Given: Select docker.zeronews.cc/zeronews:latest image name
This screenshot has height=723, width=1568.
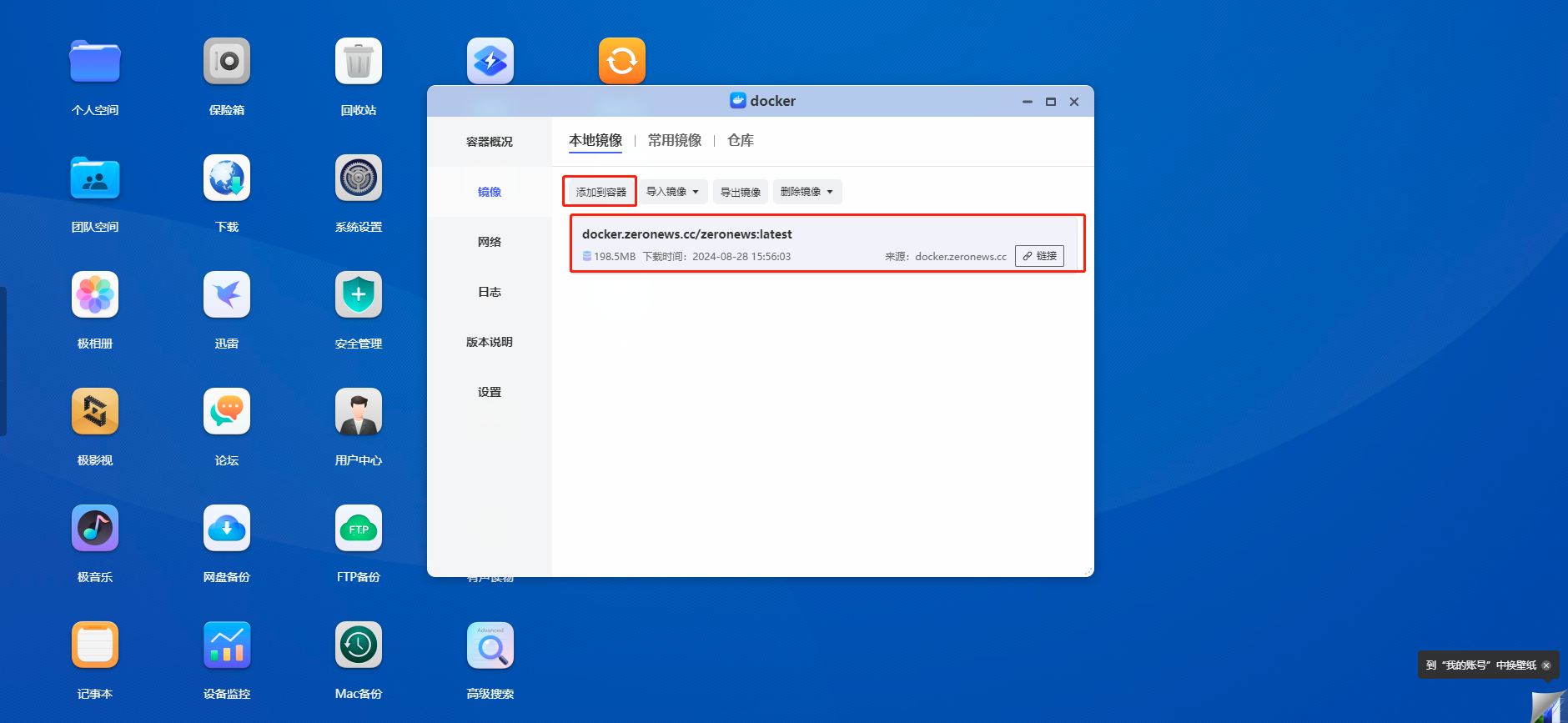Looking at the screenshot, I should click(x=687, y=234).
